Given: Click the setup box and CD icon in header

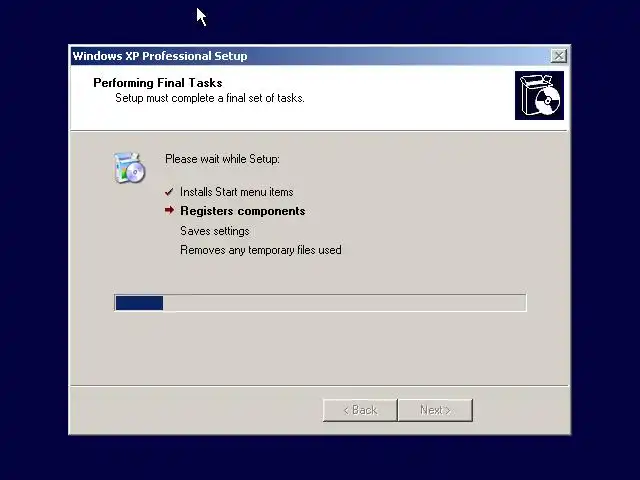Looking at the screenshot, I should [539, 96].
